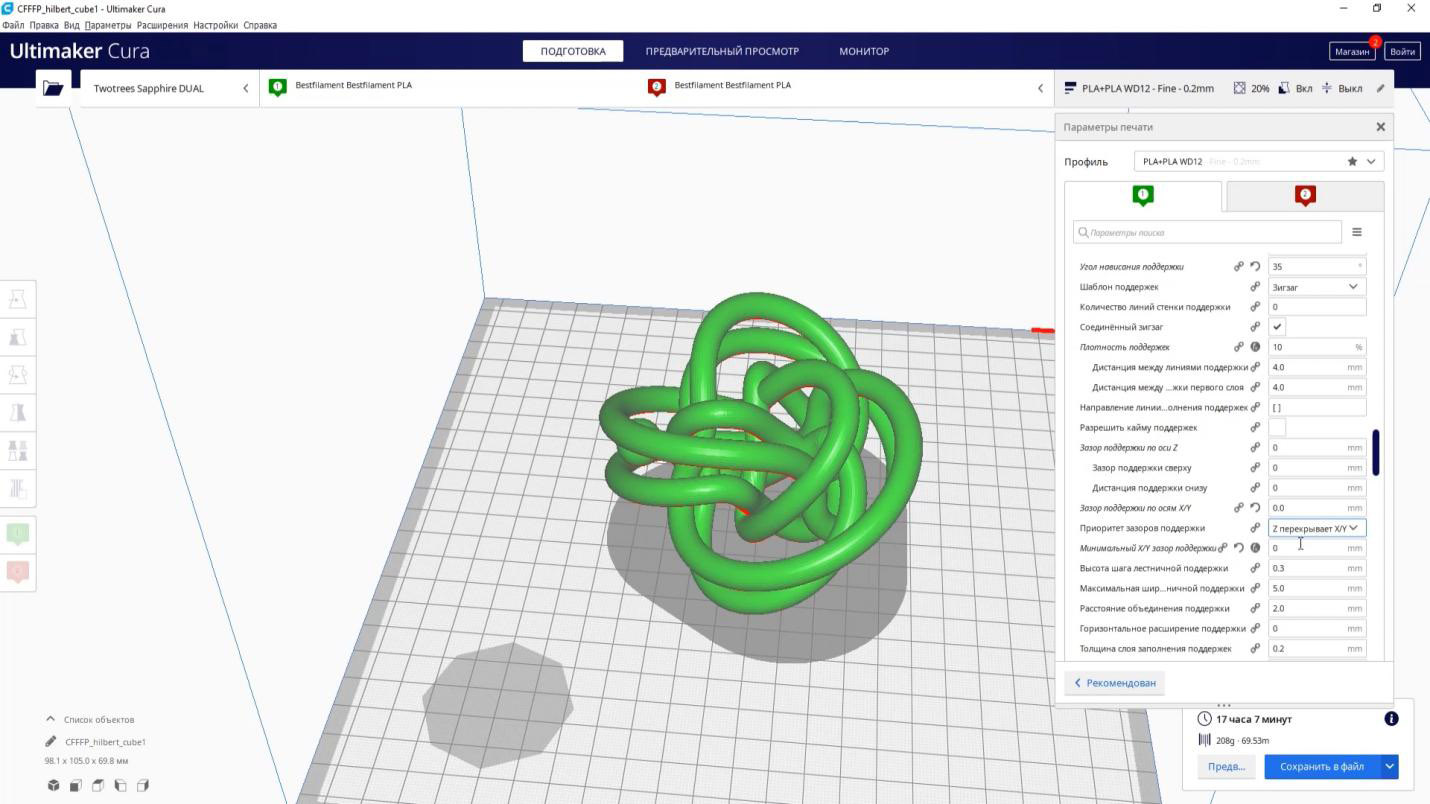Enable the allow support brim checkbox

pos(1277,427)
